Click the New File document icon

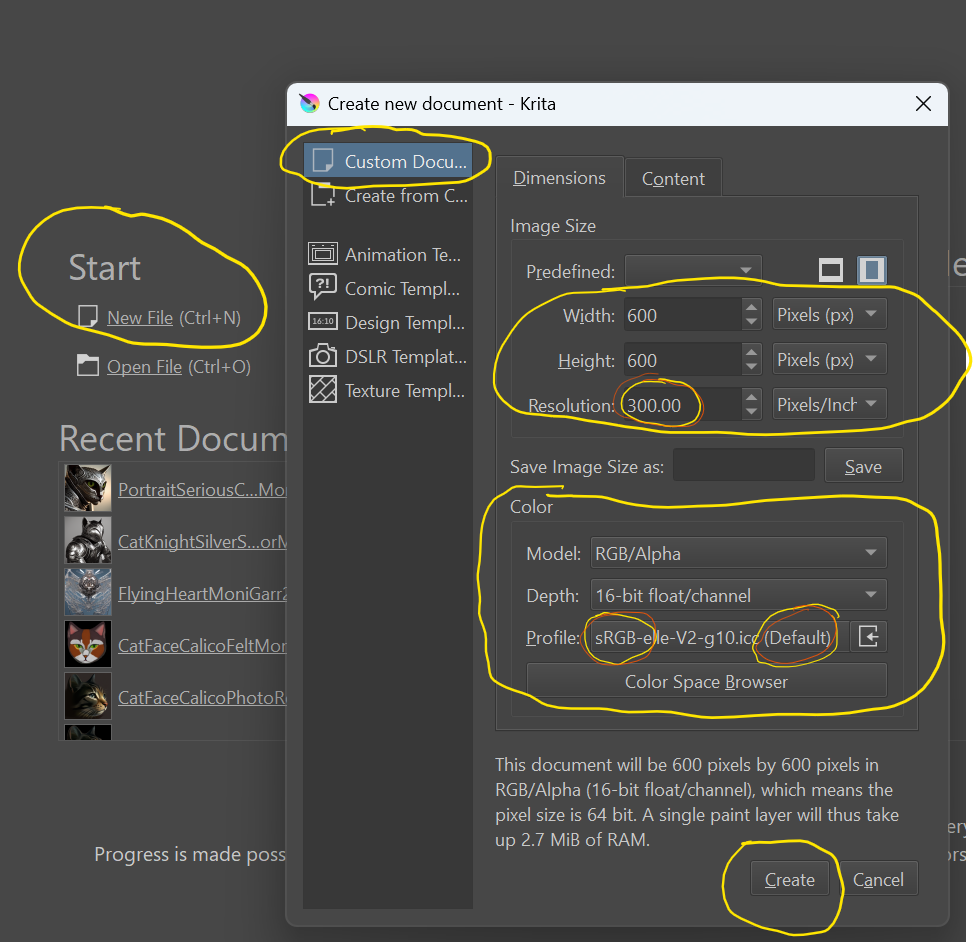click(89, 318)
